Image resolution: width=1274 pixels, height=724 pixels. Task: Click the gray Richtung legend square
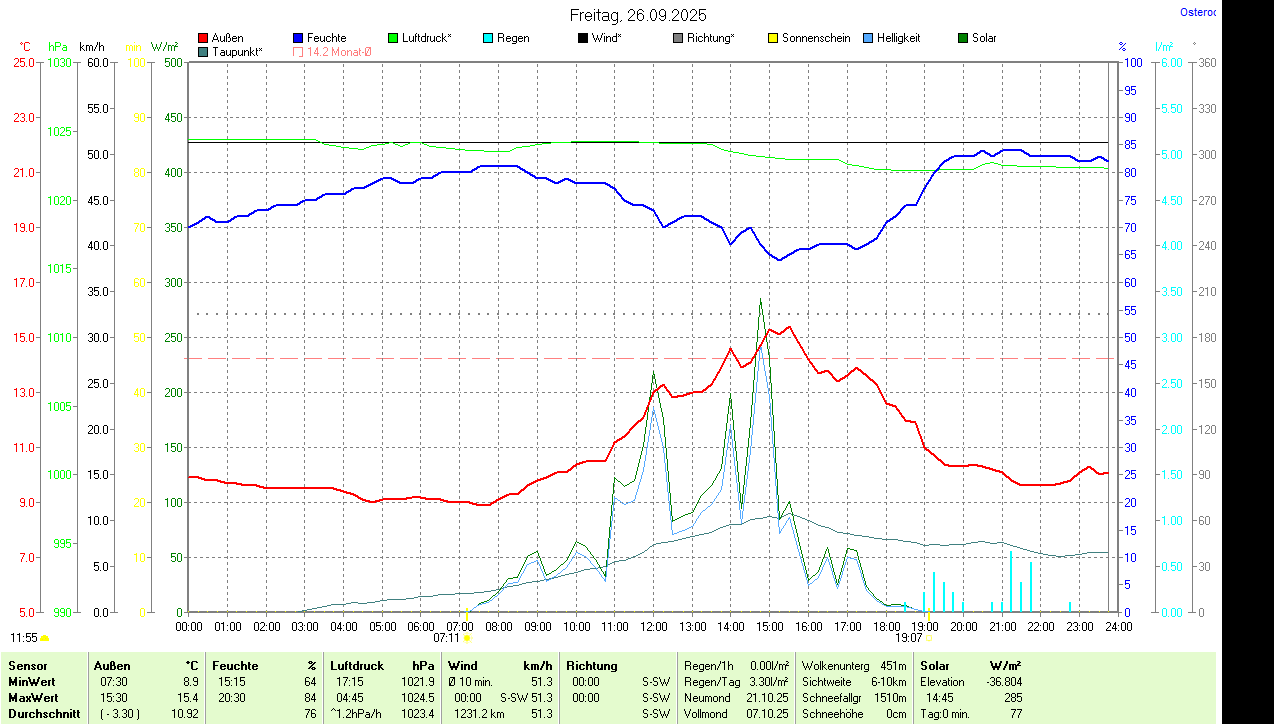(678, 38)
